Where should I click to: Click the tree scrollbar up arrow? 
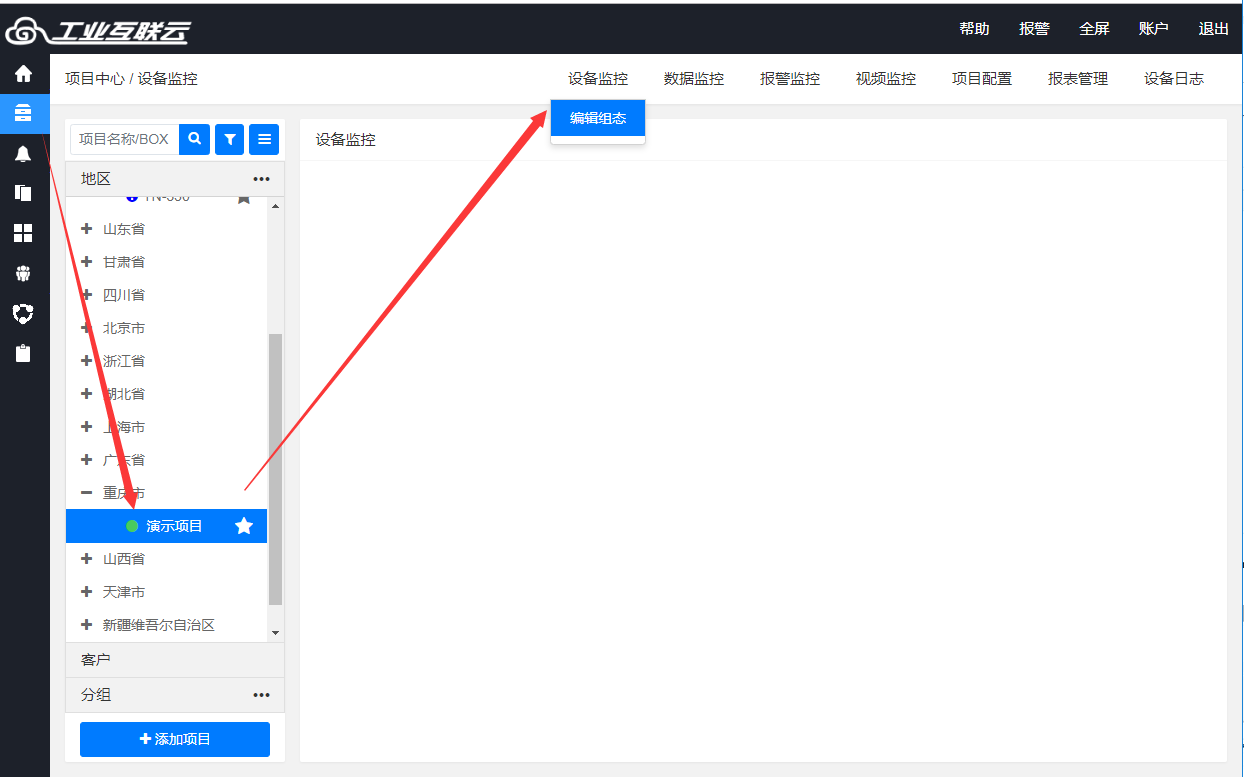click(276, 204)
